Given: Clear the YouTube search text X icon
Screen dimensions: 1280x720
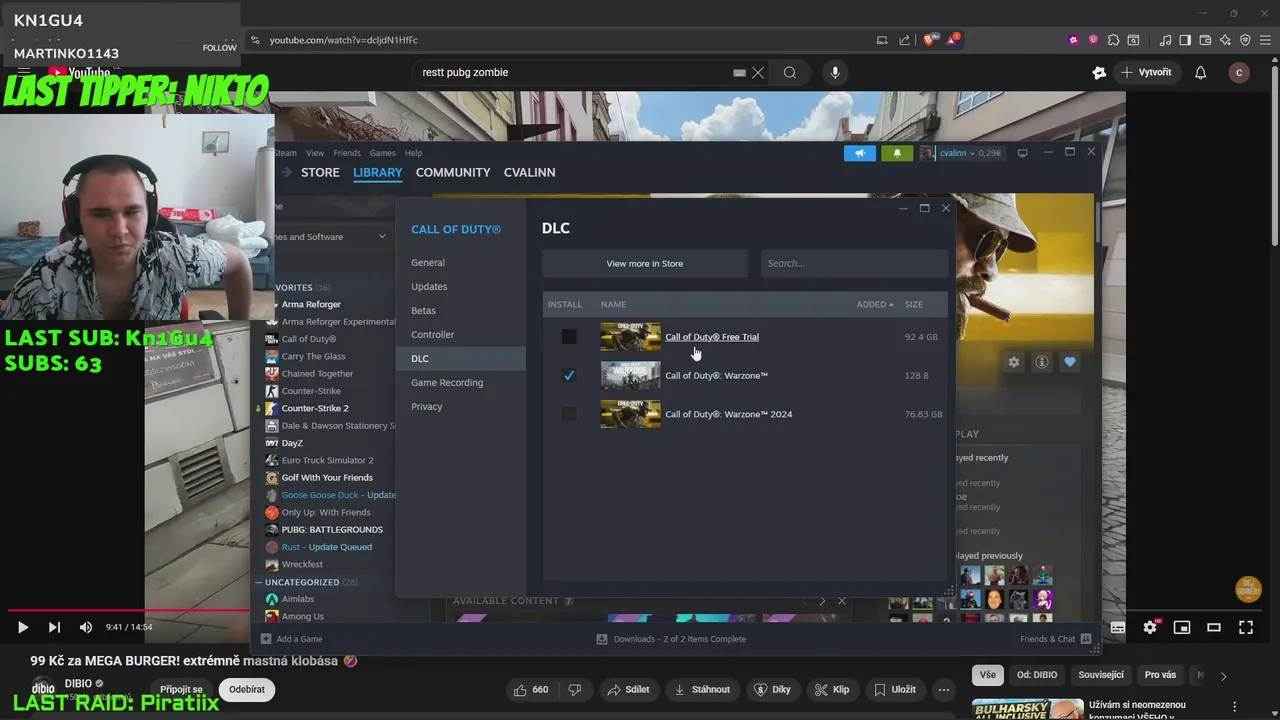Looking at the screenshot, I should point(758,72).
